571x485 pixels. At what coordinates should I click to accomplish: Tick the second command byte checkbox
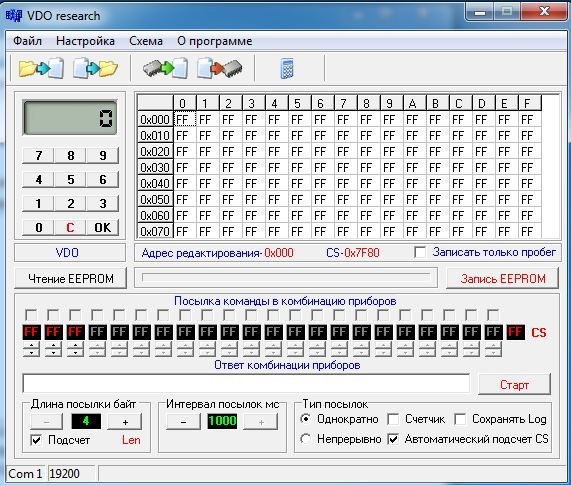pyautogui.click(x=53, y=315)
